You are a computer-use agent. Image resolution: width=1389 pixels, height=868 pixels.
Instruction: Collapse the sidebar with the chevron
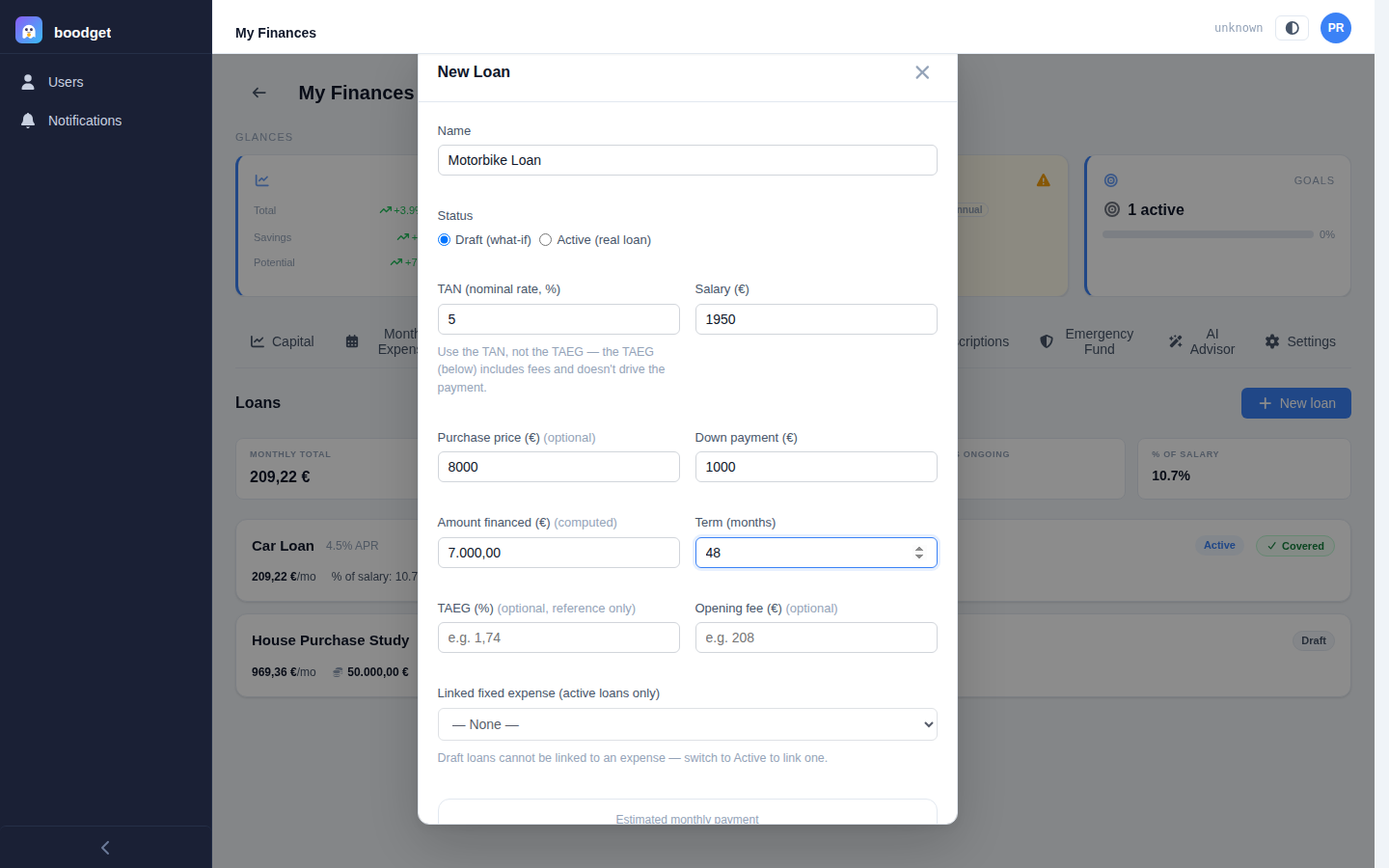(105, 848)
